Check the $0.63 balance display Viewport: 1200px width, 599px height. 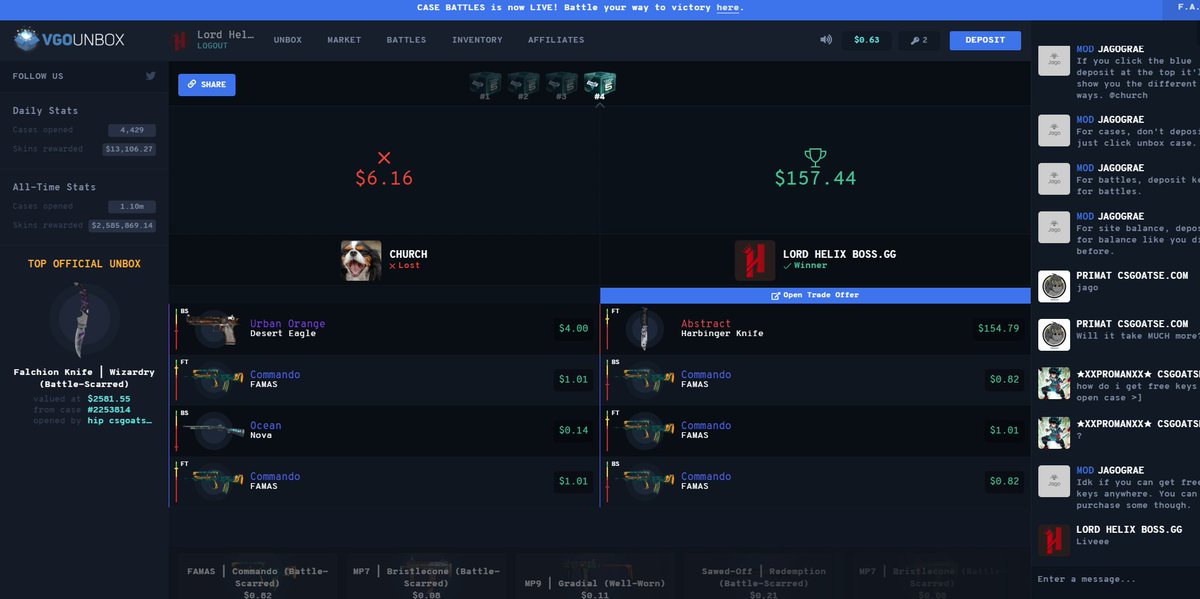(866, 40)
